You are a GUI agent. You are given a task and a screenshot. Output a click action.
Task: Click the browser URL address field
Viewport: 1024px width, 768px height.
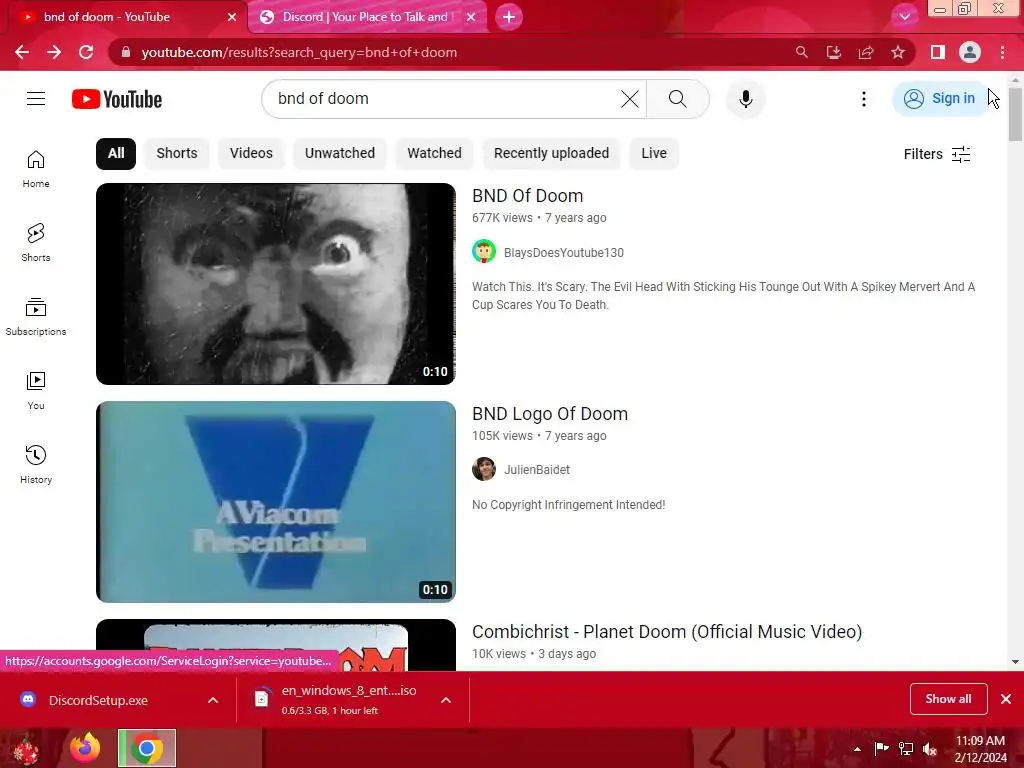pos(451,52)
